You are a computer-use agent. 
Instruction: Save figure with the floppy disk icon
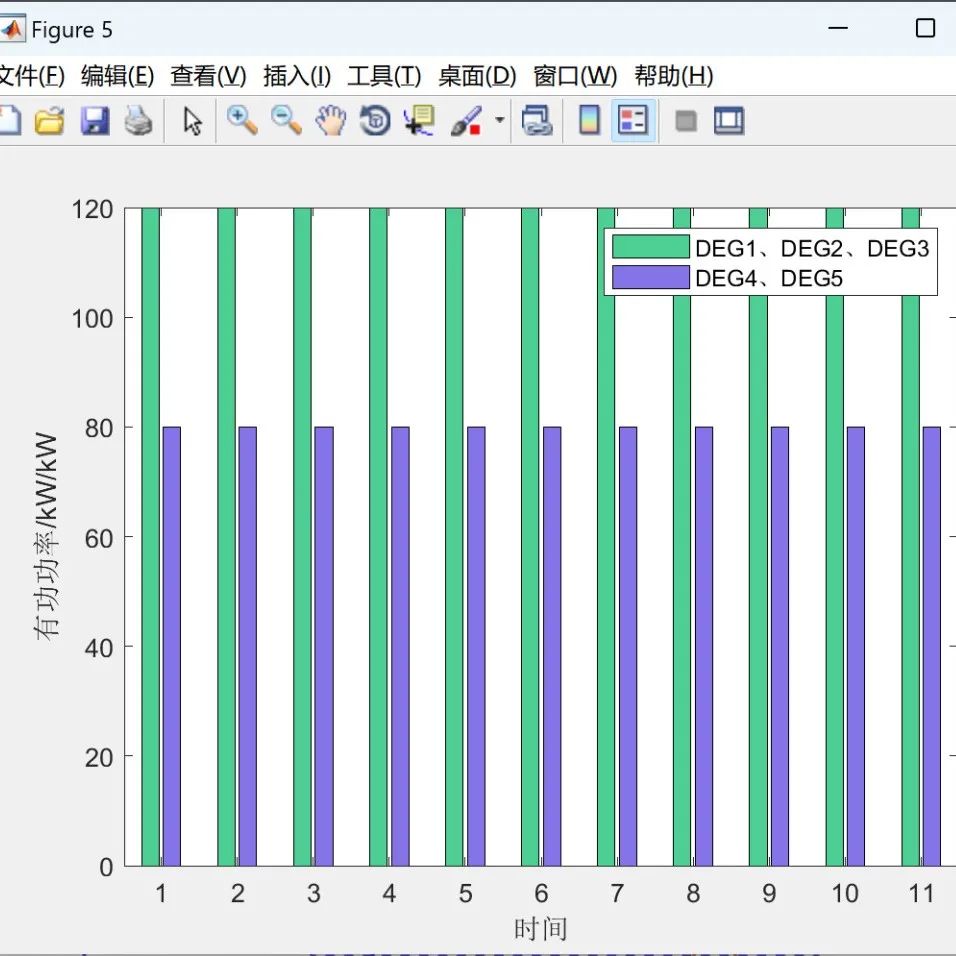[x=95, y=120]
